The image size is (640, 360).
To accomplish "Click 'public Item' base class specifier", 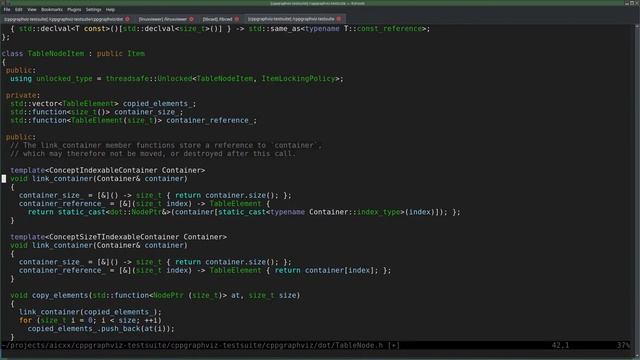I will [x=121, y=53].
